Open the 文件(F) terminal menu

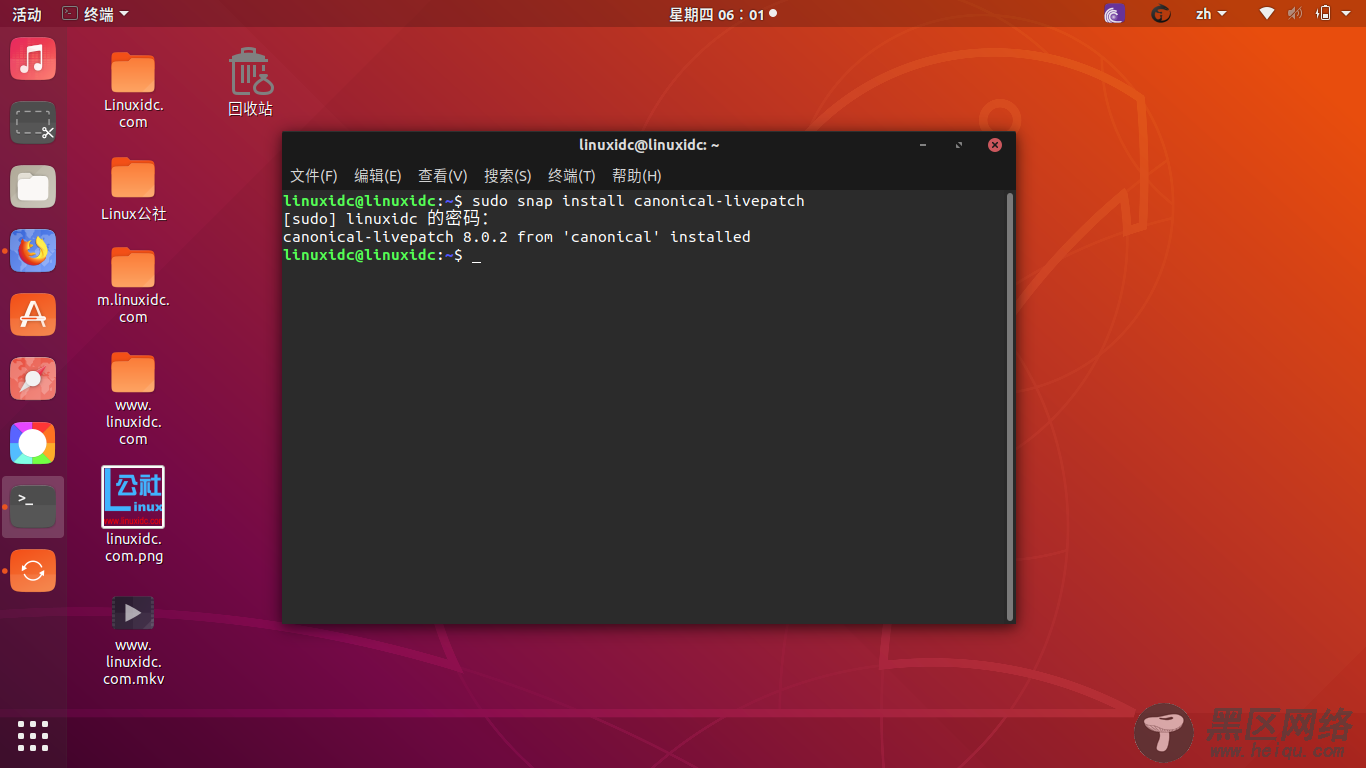tap(314, 176)
